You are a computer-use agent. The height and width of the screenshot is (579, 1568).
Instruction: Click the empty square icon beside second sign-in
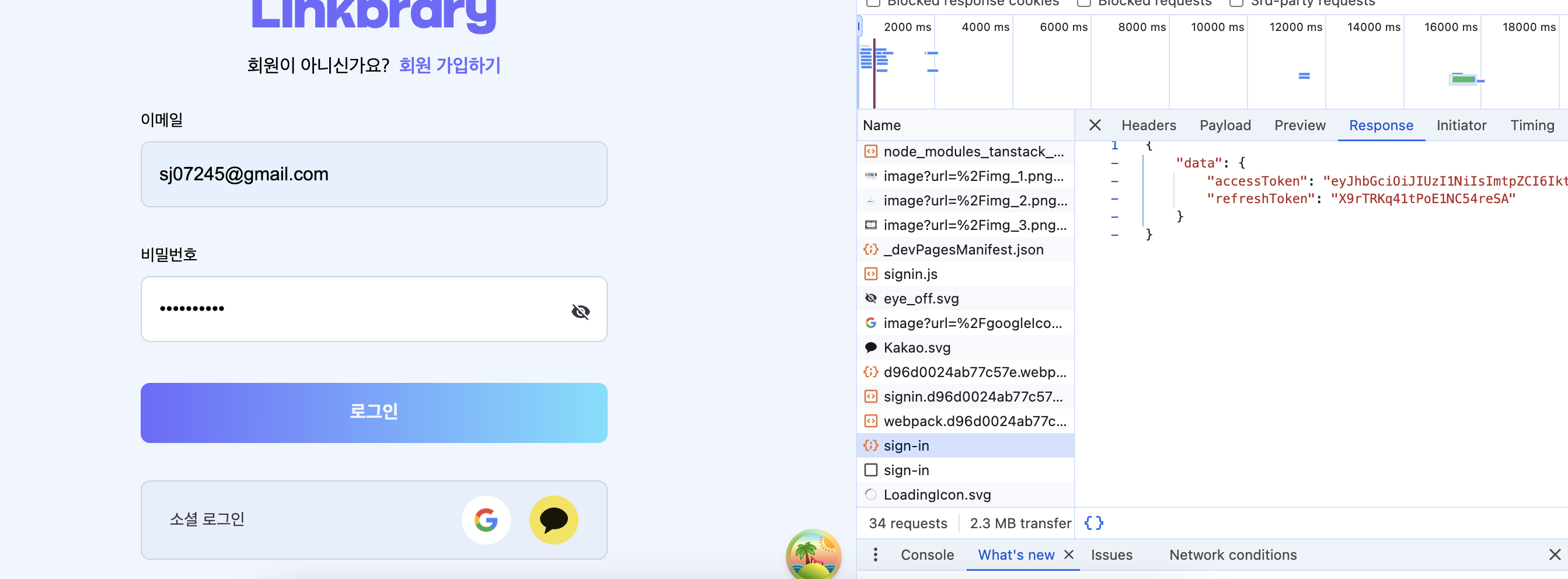coord(871,470)
